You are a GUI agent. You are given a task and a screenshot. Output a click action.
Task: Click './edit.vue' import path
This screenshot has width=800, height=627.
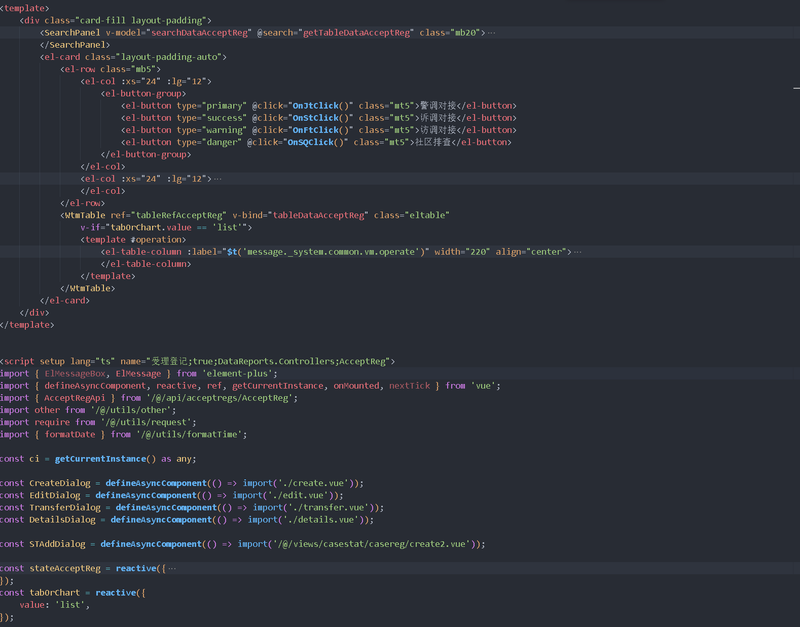point(298,495)
